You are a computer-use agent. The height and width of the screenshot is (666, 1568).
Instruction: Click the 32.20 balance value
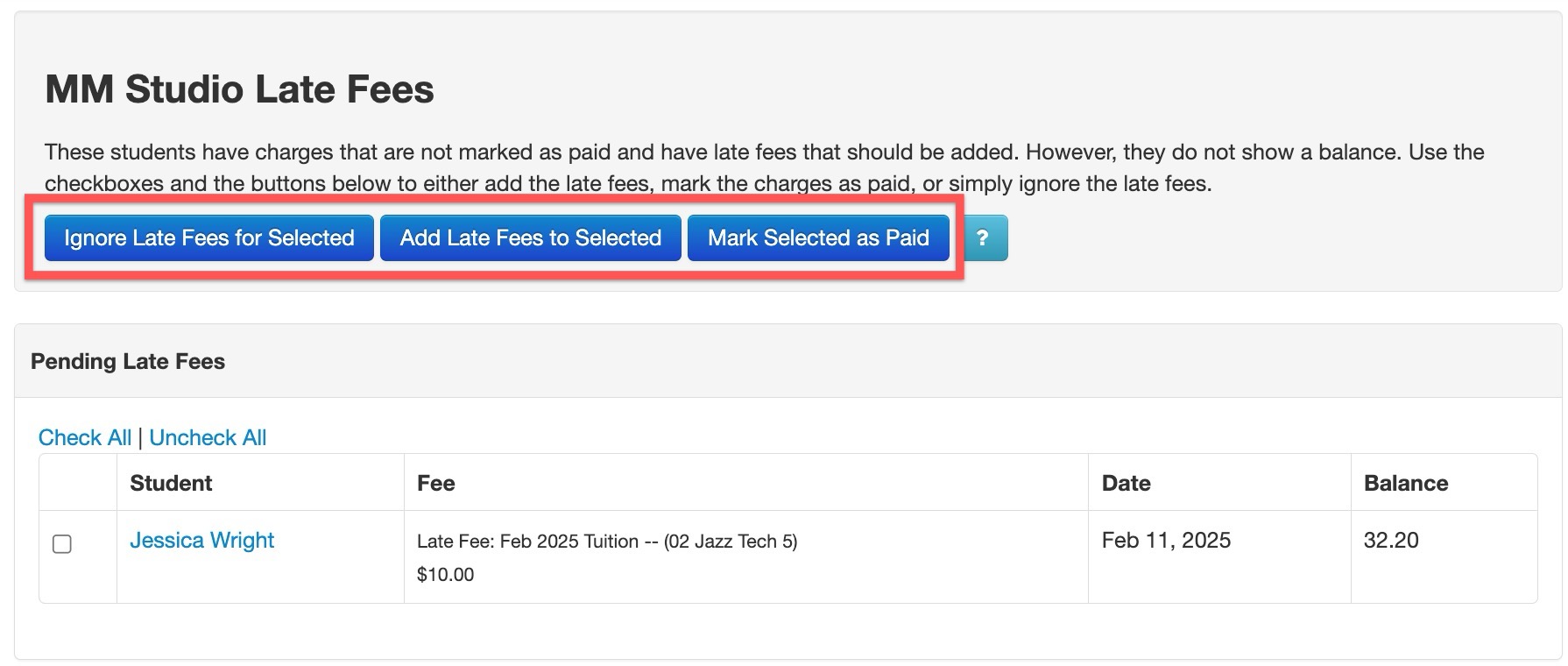click(1391, 540)
